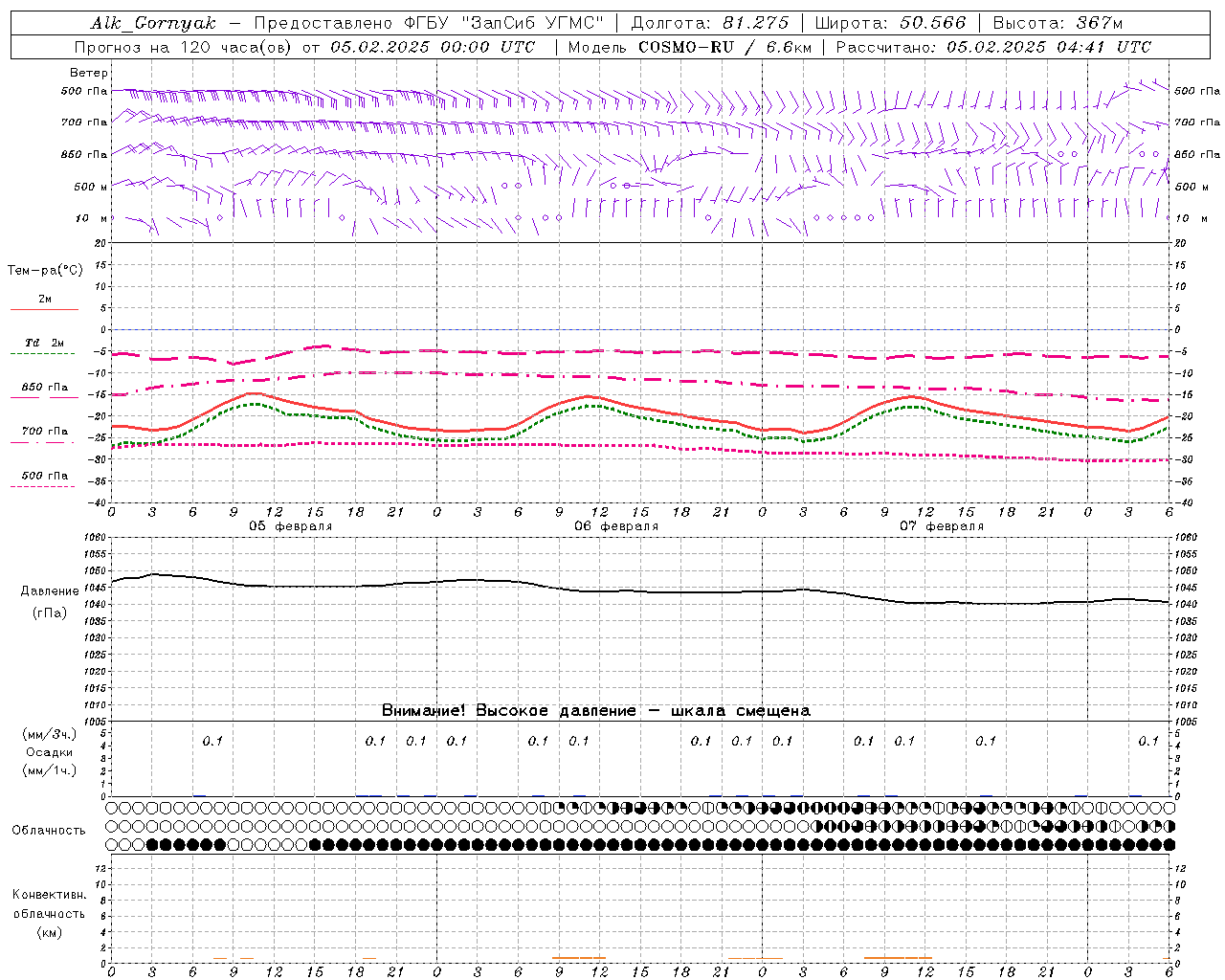
Task: Click the orange convective bar on 07 февраля
Action: (x=898, y=957)
